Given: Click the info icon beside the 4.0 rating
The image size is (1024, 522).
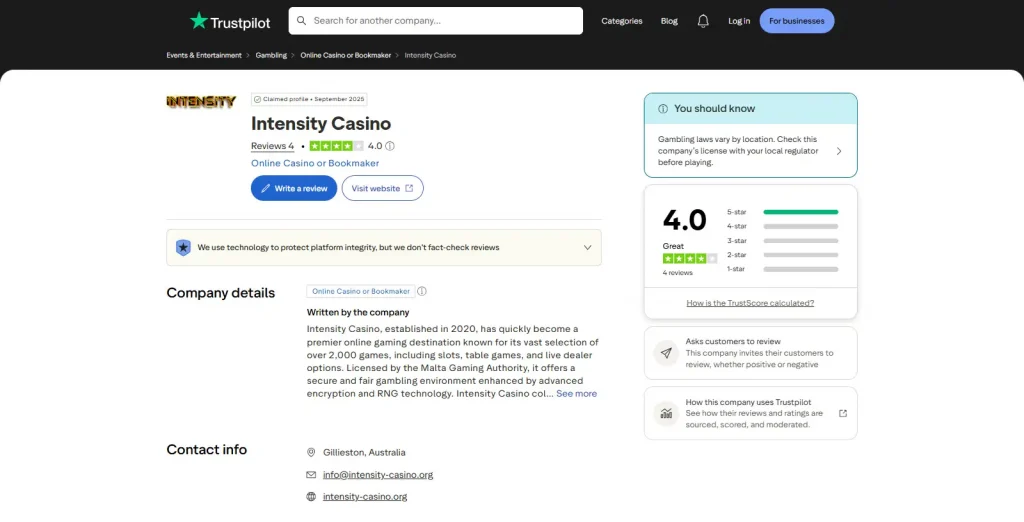Looking at the screenshot, I should [x=390, y=146].
